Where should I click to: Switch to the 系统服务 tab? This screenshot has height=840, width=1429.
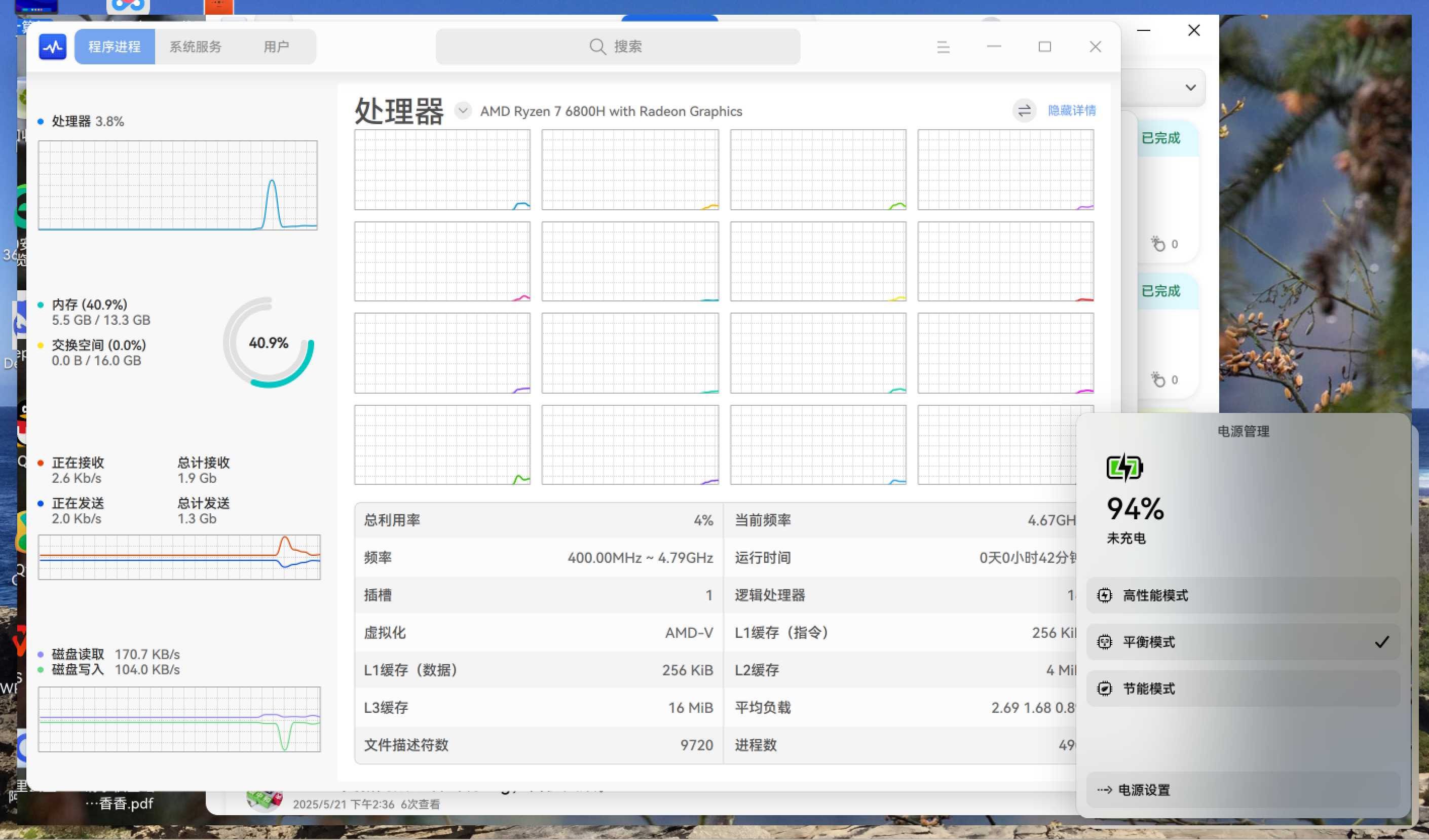[x=196, y=47]
